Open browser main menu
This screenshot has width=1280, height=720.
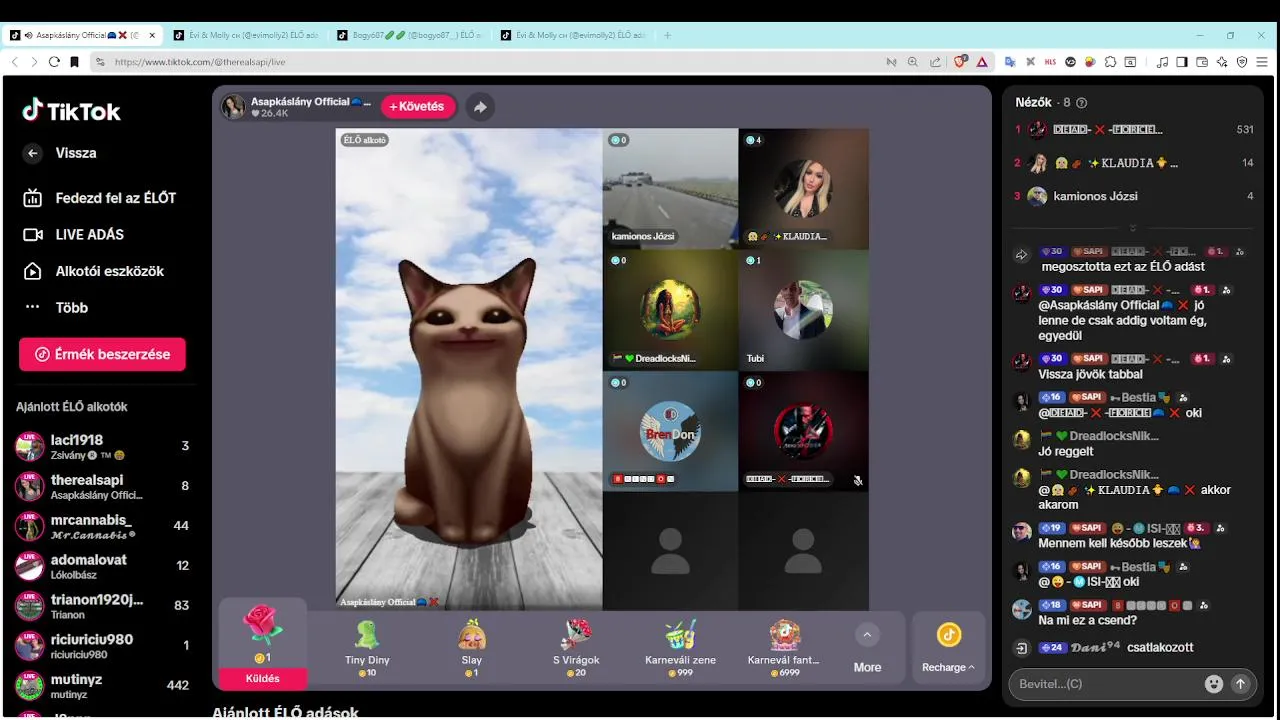1263,62
